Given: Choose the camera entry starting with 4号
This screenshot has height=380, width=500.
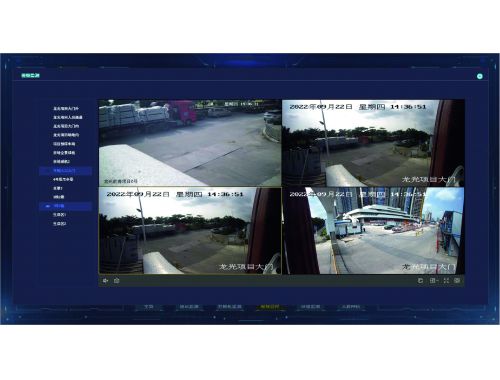Looking at the screenshot, I should pyautogui.click(x=63, y=179).
